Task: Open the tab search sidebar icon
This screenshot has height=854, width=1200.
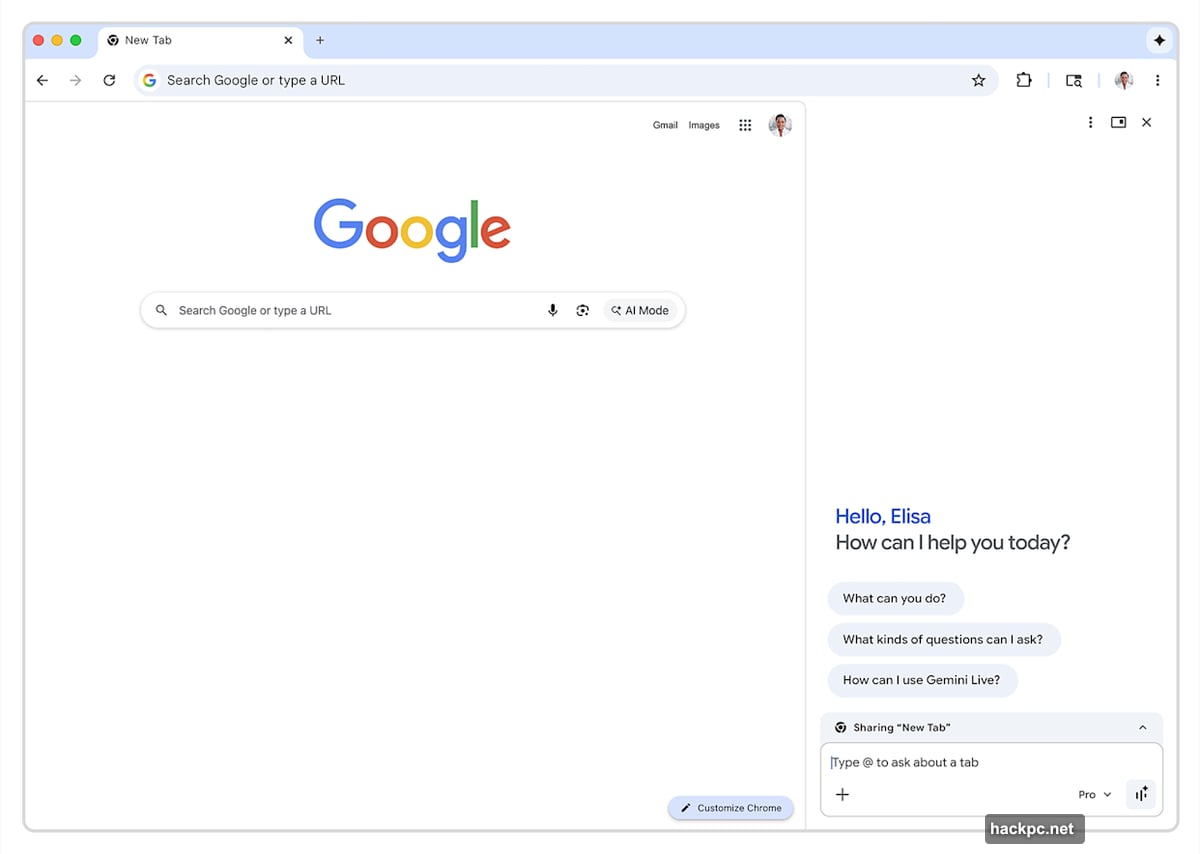Action: click(1074, 80)
